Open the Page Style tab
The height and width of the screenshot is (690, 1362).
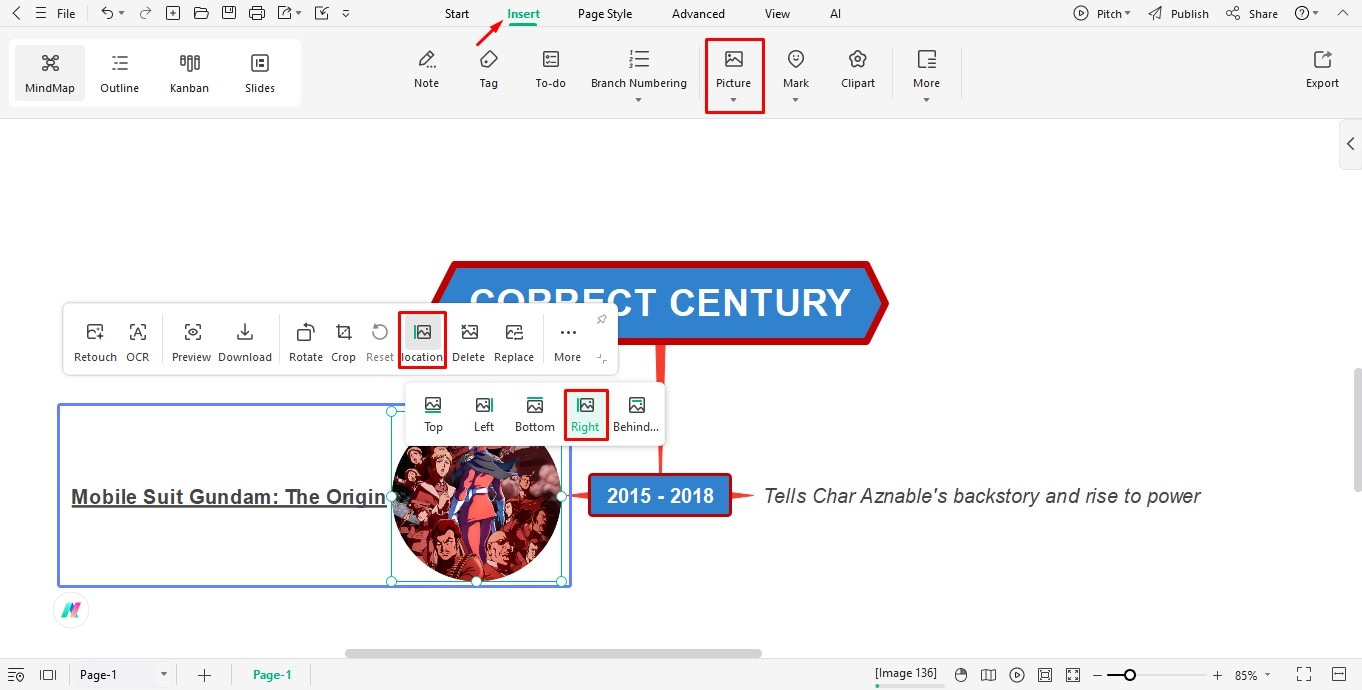pyautogui.click(x=605, y=14)
